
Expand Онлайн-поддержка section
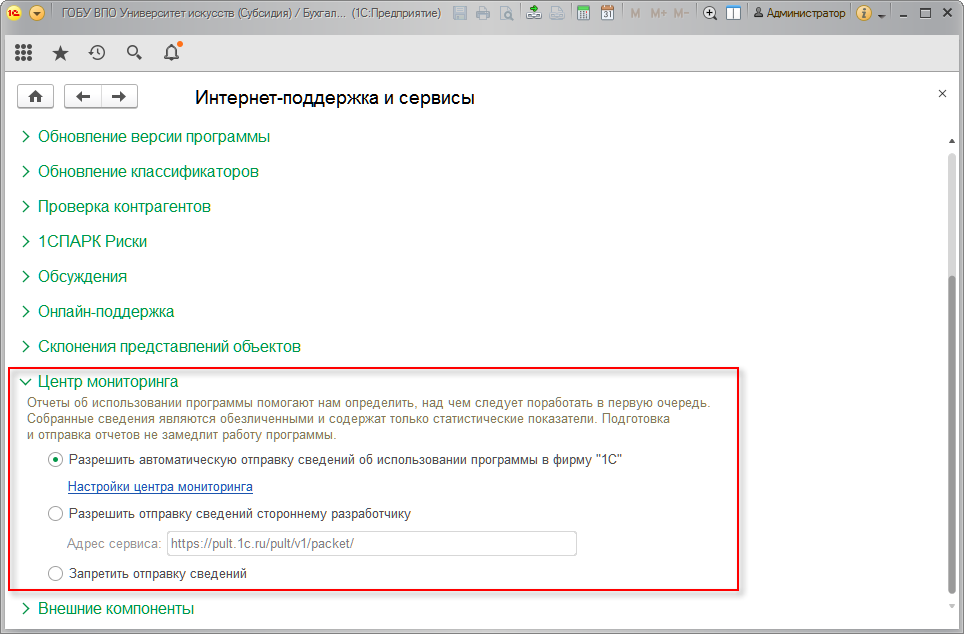[106, 312]
